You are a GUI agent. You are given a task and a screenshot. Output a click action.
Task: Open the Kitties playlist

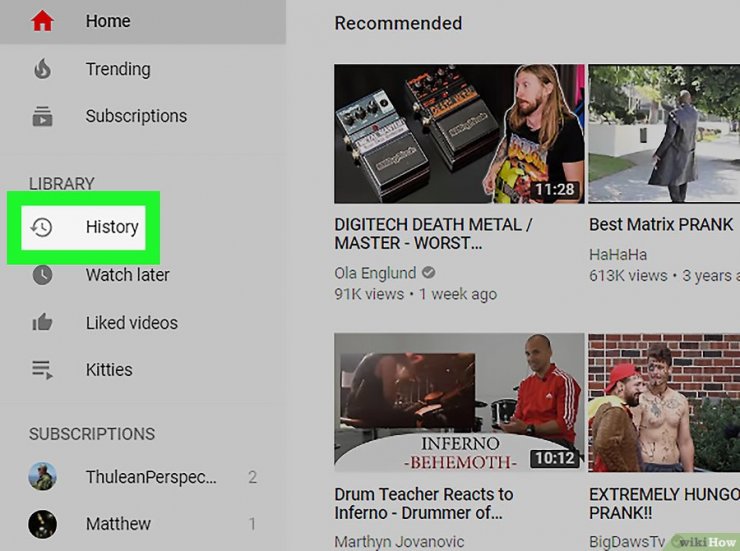point(143,370)
